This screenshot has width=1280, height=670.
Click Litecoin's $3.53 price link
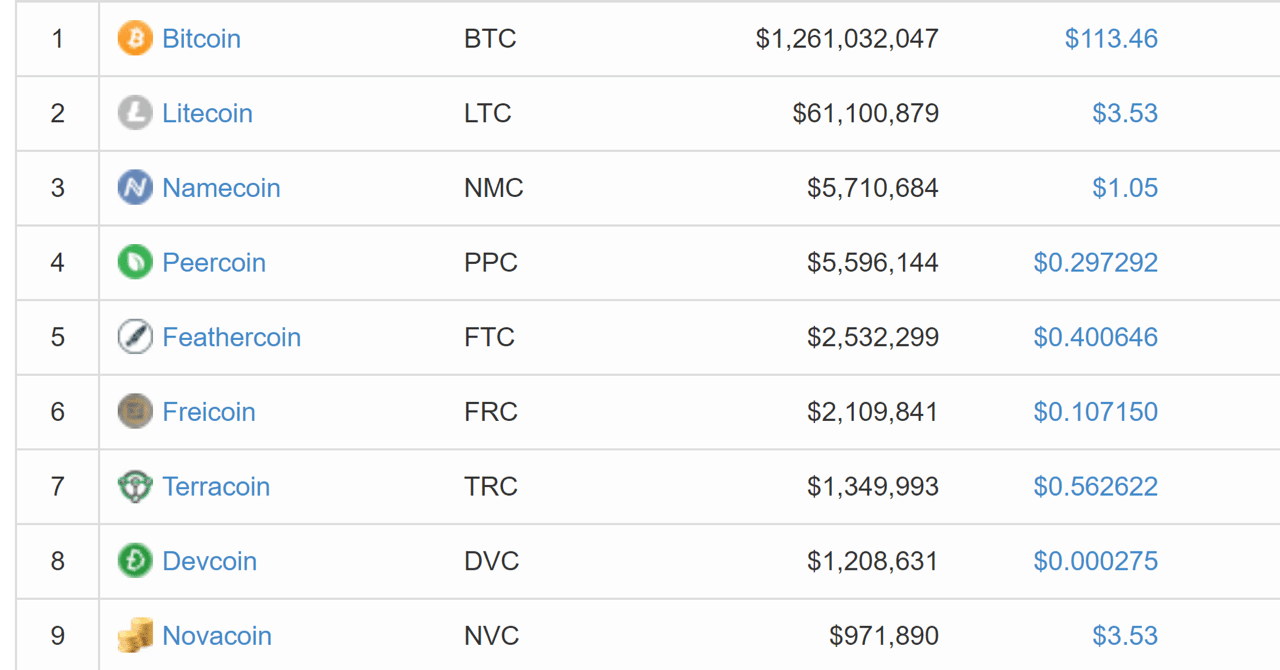[1125, 113]
